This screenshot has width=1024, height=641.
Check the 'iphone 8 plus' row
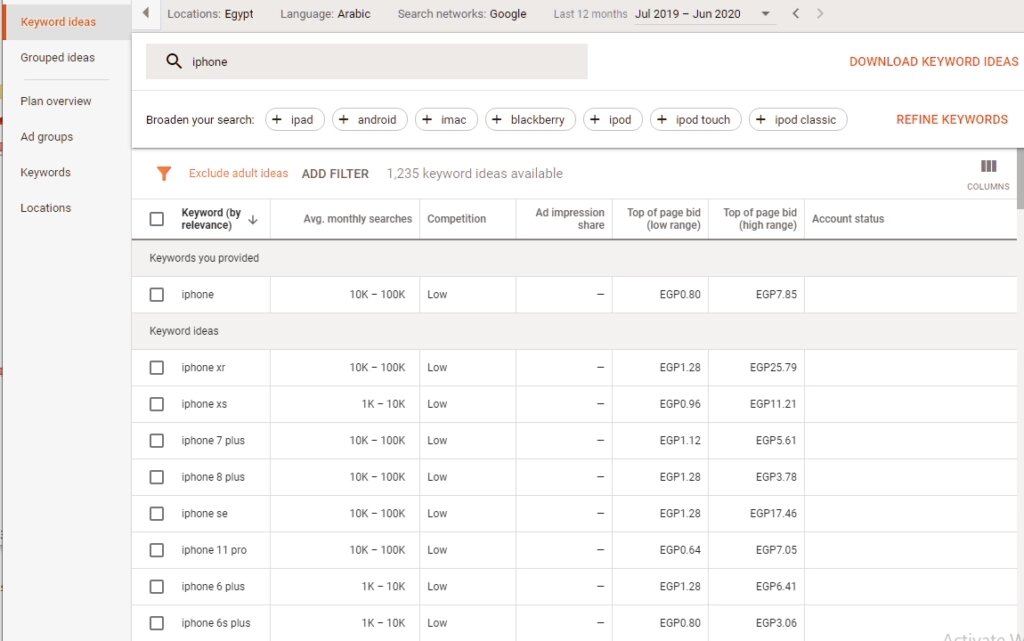point(157,477)
